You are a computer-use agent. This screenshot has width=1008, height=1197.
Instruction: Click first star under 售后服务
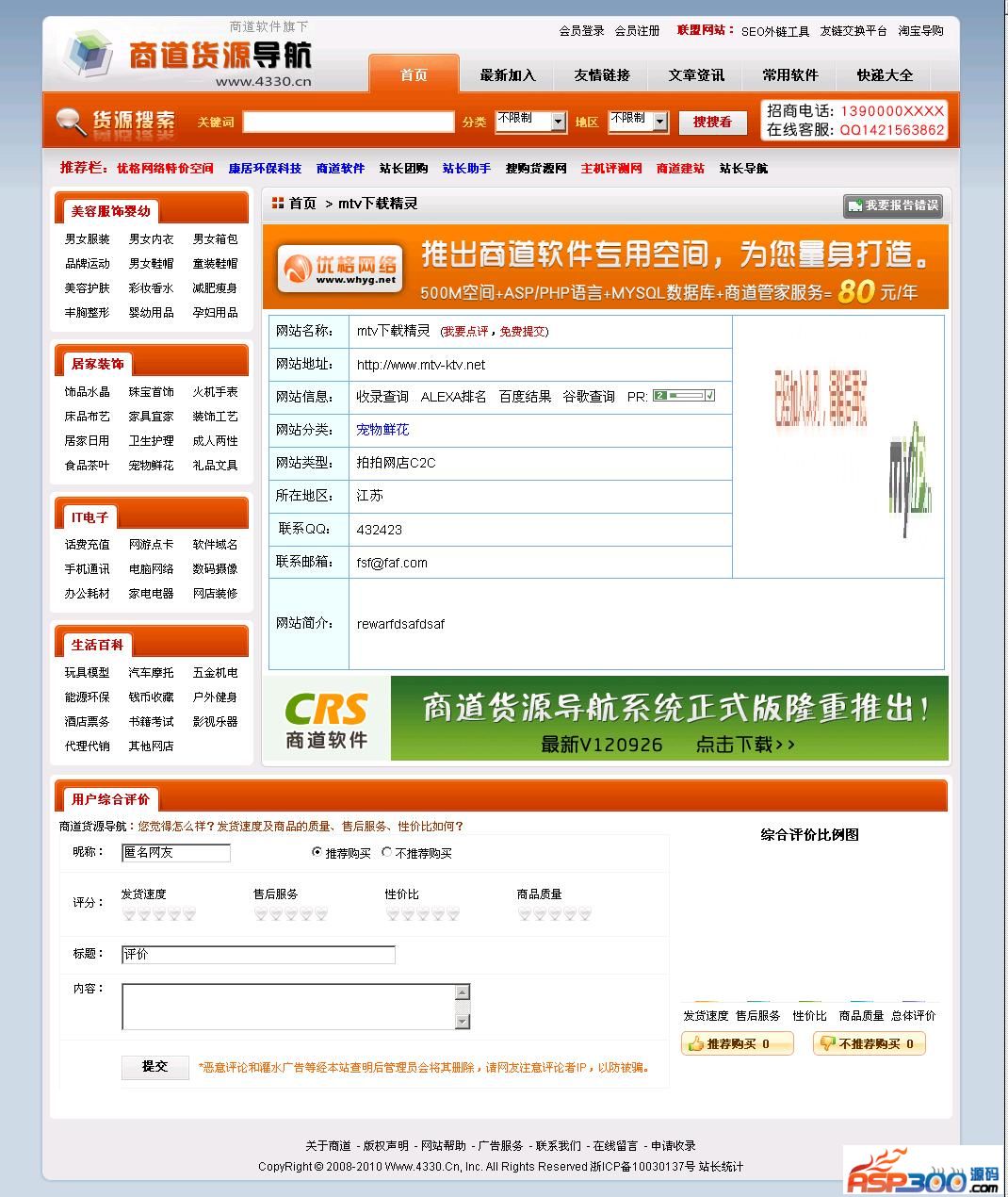[261, 914]
